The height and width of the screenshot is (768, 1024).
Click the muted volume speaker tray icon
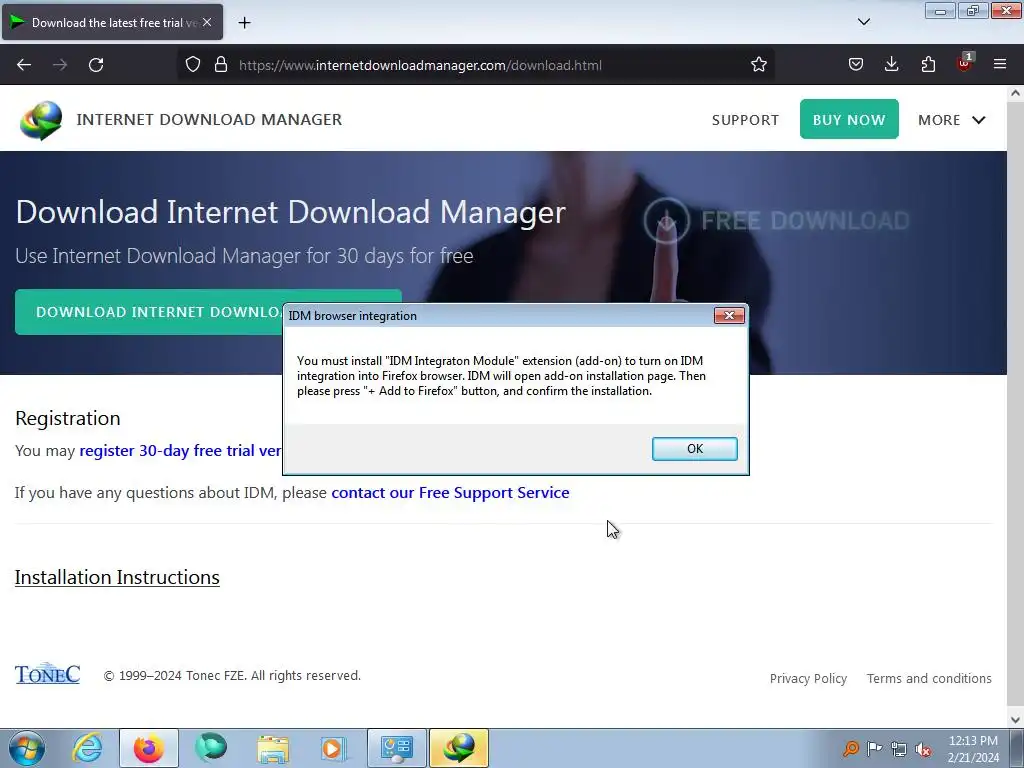pos(923,749)
